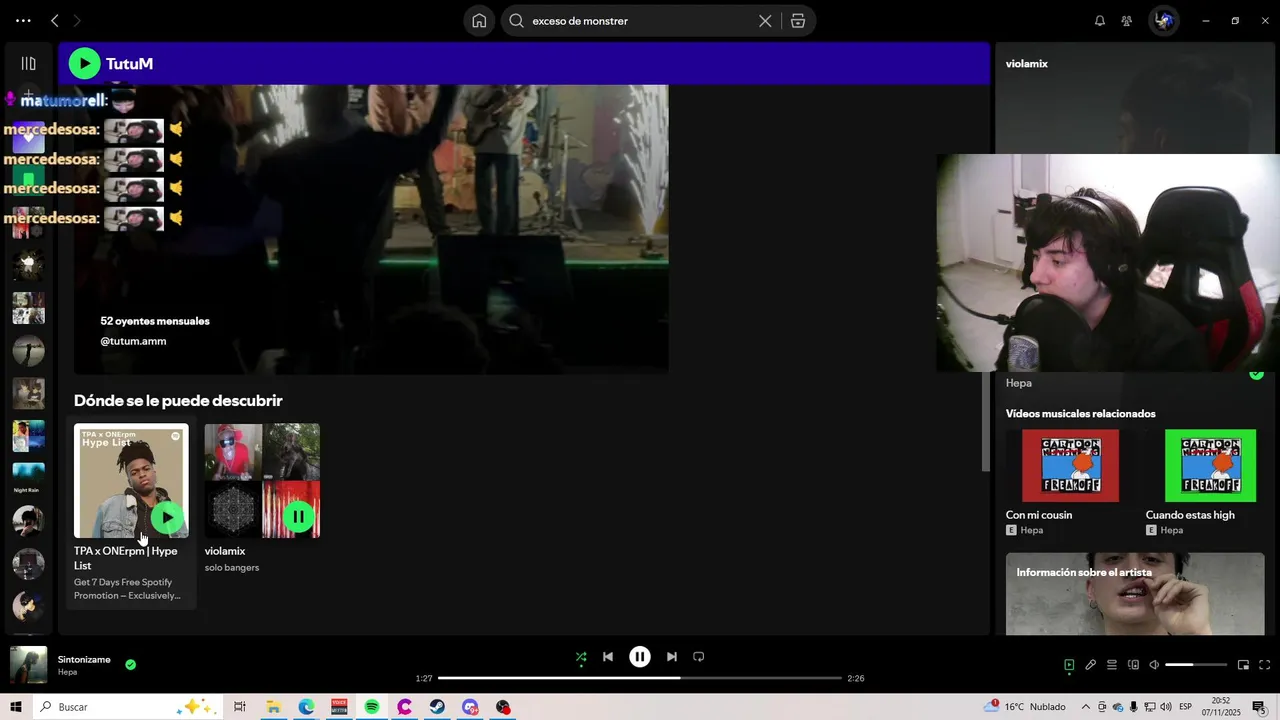Show lyrics with the microphone icon

coord(1091,665)
